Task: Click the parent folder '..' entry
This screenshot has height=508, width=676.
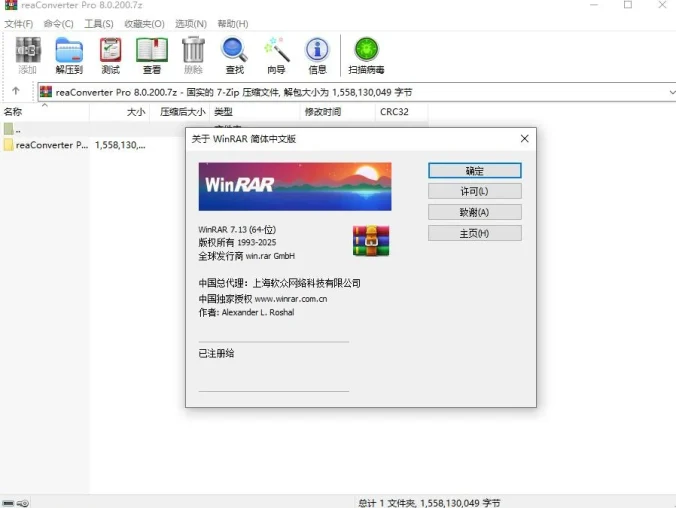Action: click(x=12, y=129)
